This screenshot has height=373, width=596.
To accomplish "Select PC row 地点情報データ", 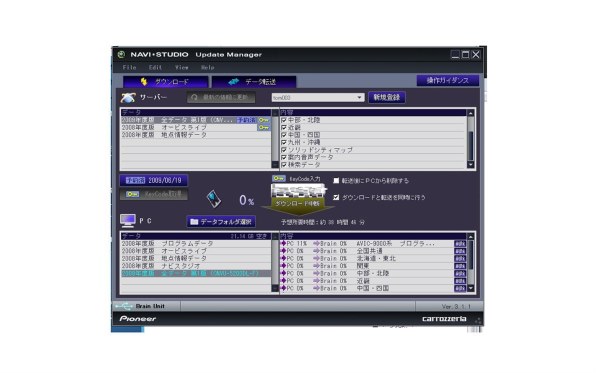I will coord(196,258).
